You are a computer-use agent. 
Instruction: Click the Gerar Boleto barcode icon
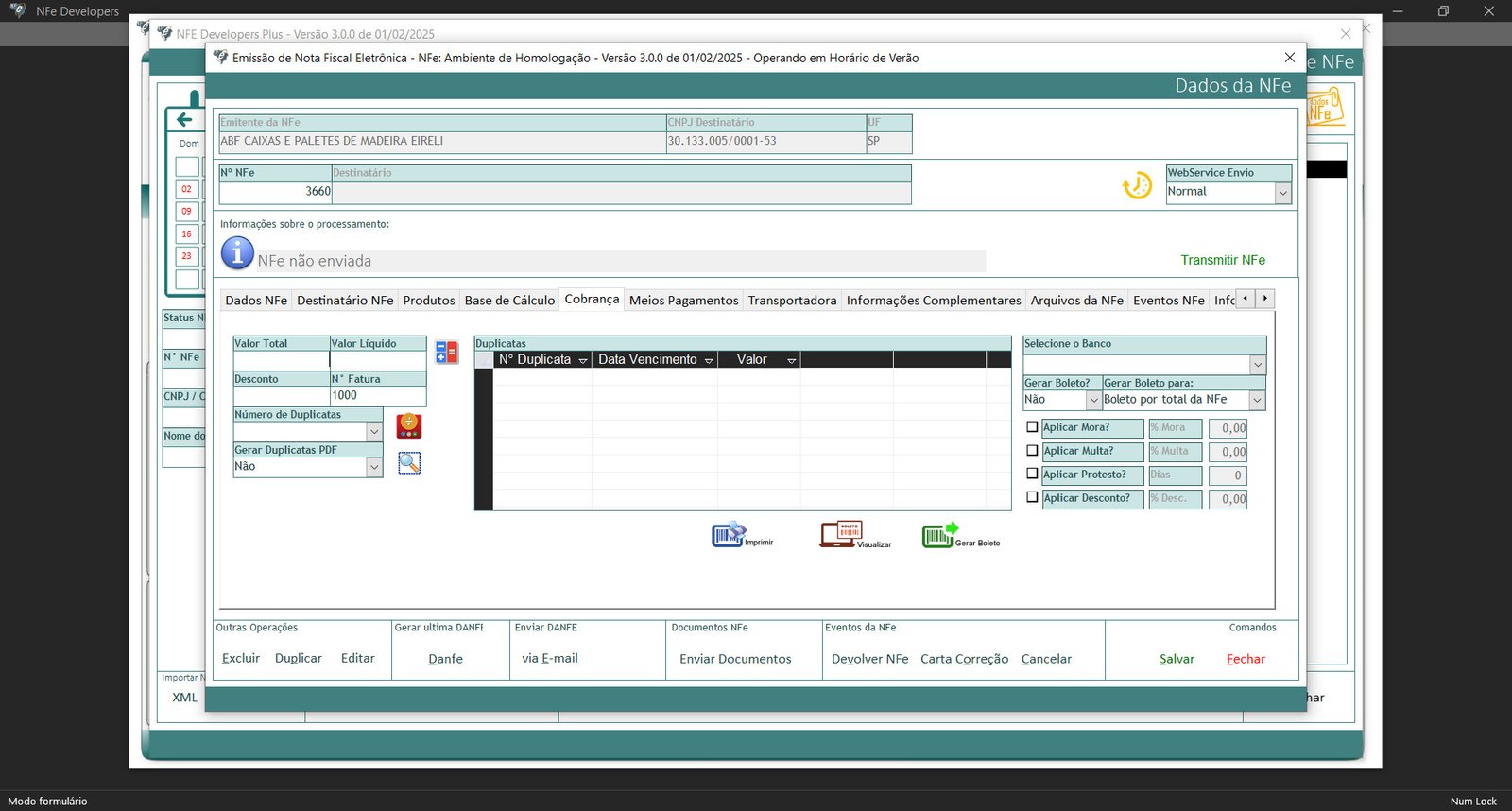click(938, 535)
